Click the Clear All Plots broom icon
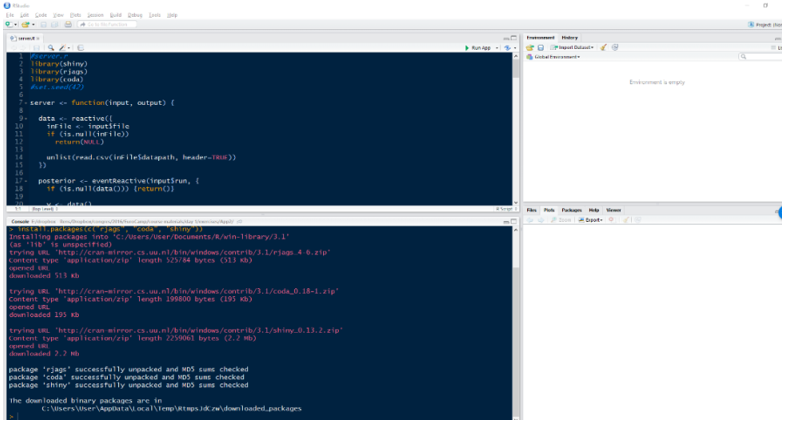Image resolution: width=786 pixels, height=422 pixels. pyautogui.click(x=626, y=220)
